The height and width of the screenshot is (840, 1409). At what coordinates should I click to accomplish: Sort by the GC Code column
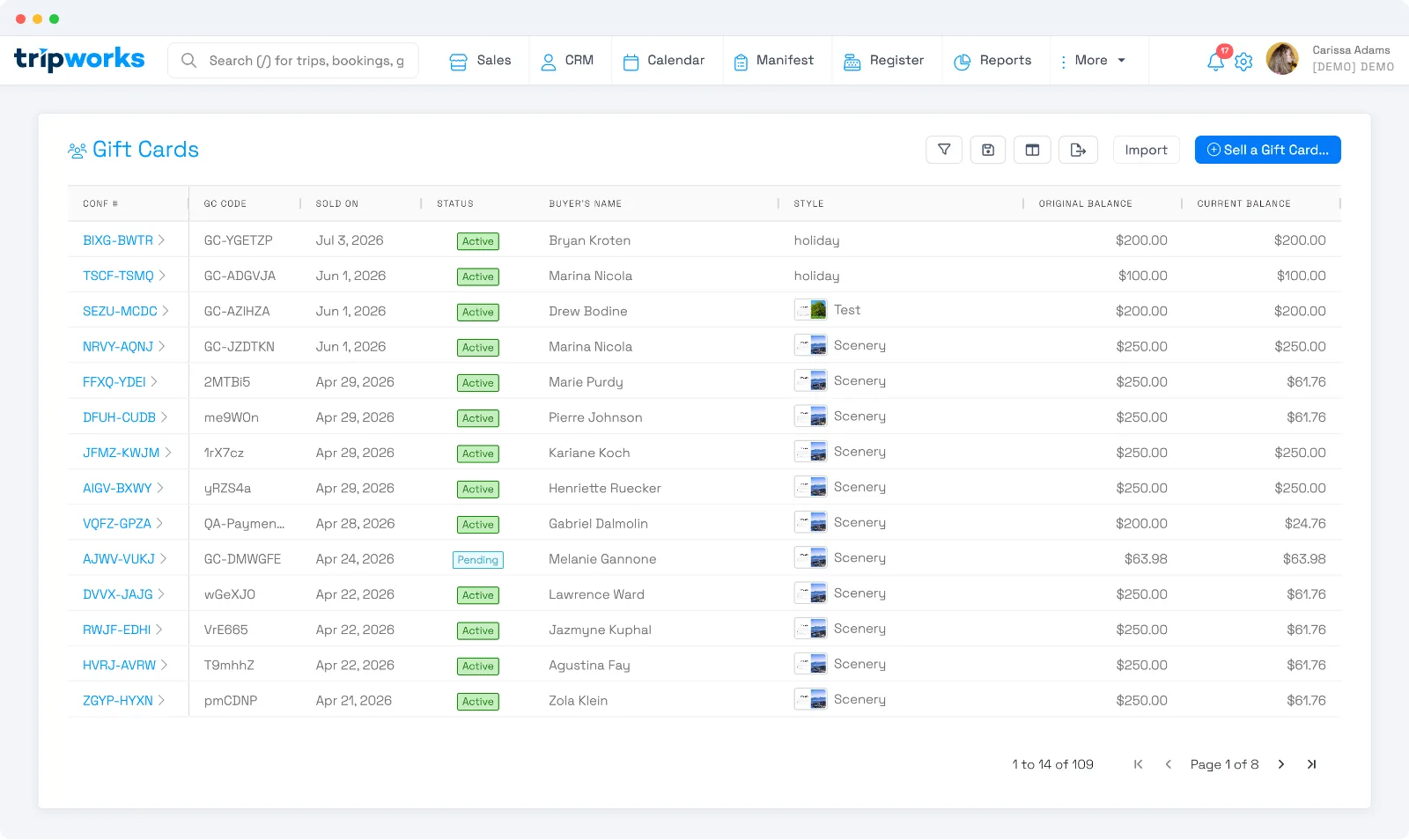tap(225, 203)
